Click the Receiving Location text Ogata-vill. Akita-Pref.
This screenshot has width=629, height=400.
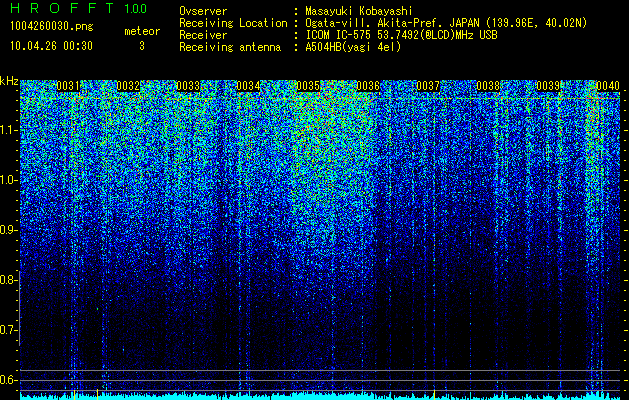click(x=374, y=23)
